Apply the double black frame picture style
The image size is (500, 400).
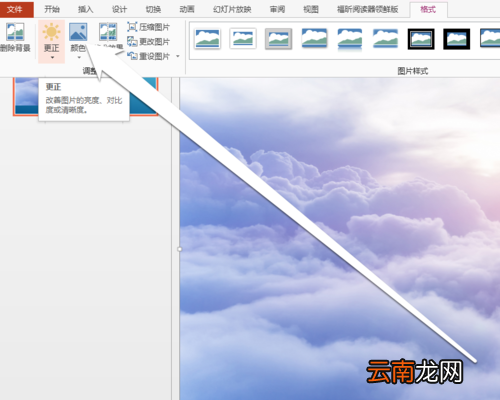point(421,39)
